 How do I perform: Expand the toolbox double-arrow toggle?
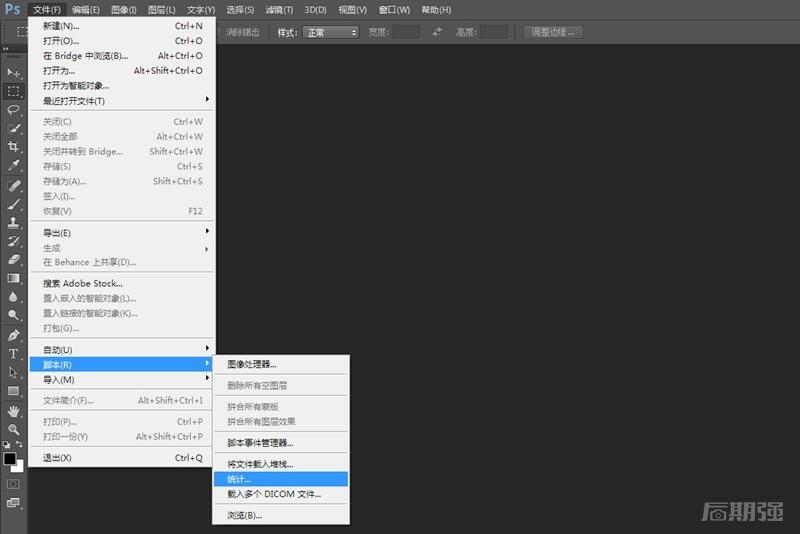pos(6,49)
